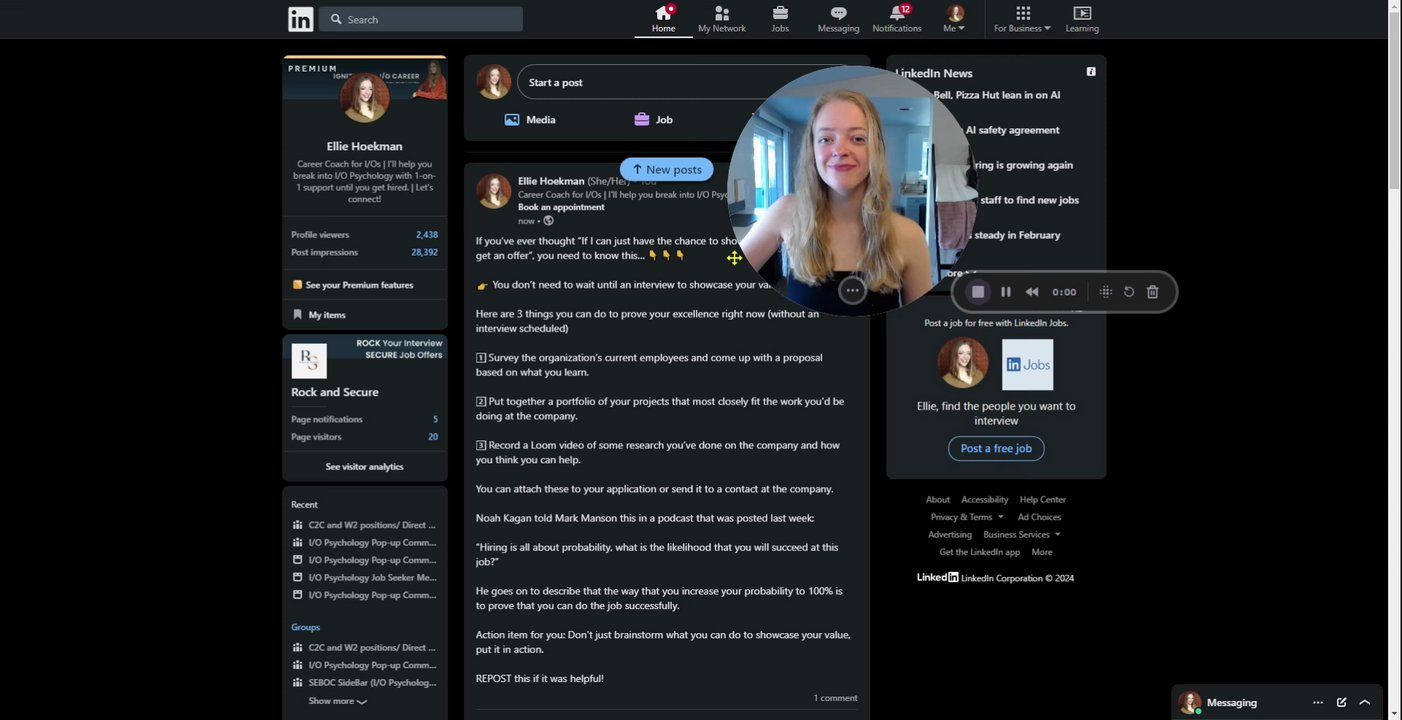Screen dimensions: 1402x720
Task: Open More footer link
Action: 1042,552
